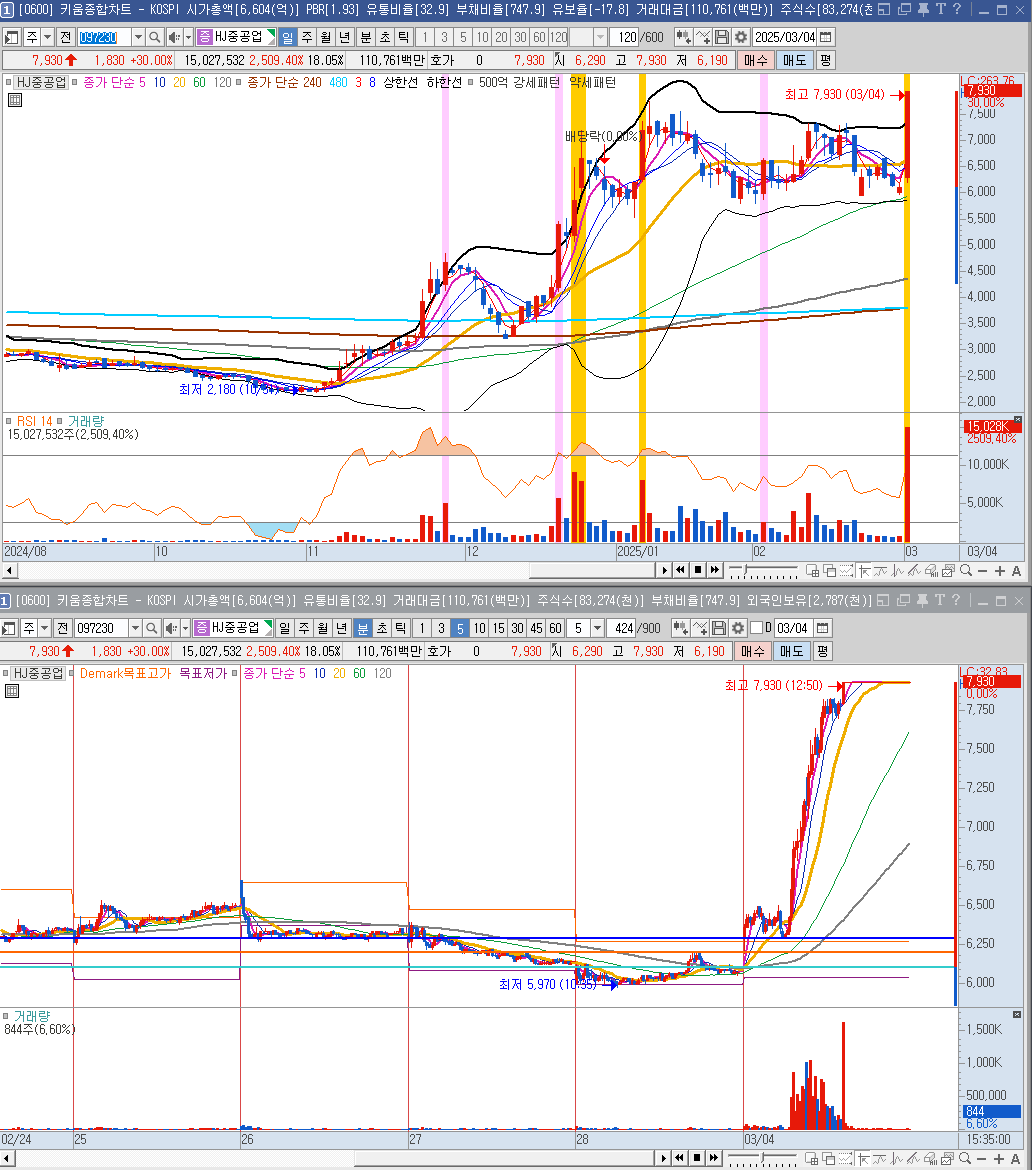Click the data table grid icon in bottom chart

coord(12,691)
